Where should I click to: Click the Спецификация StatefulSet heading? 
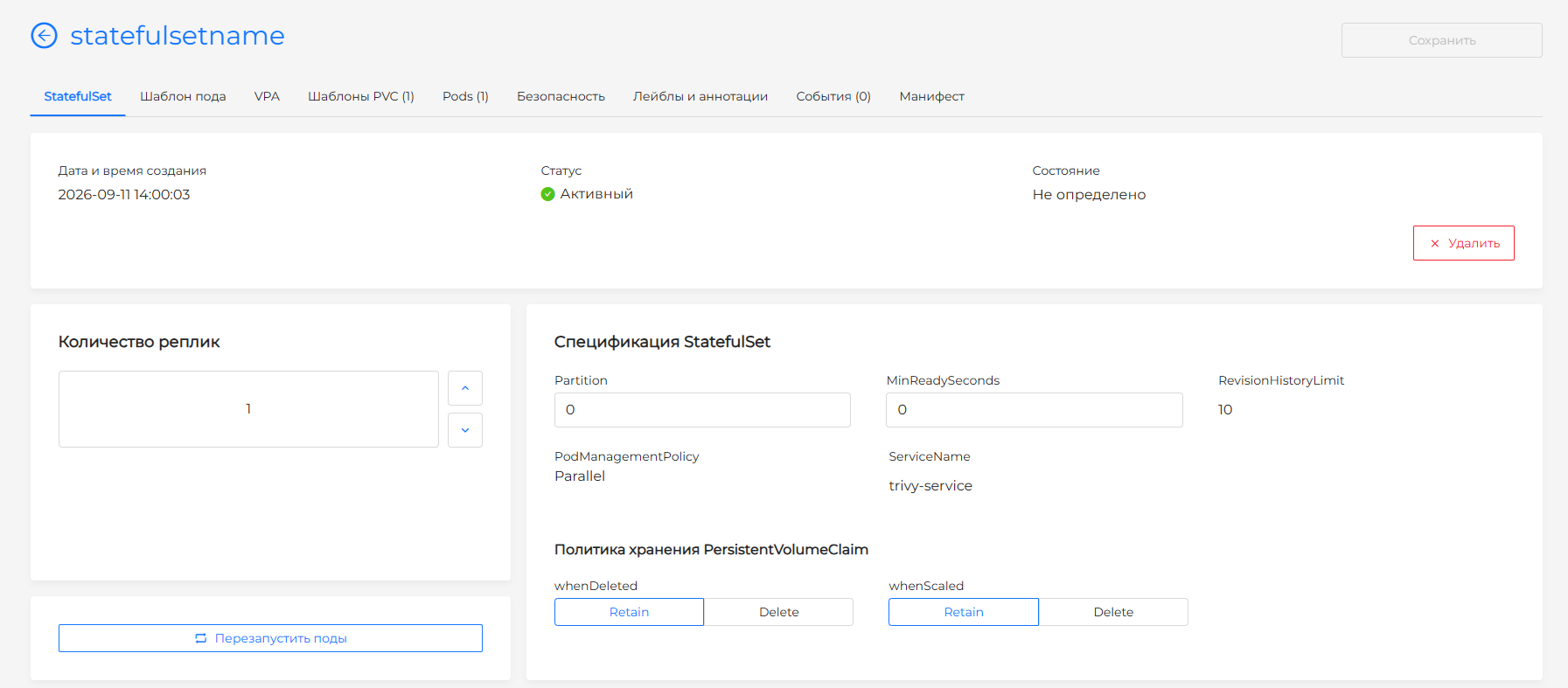662,342
